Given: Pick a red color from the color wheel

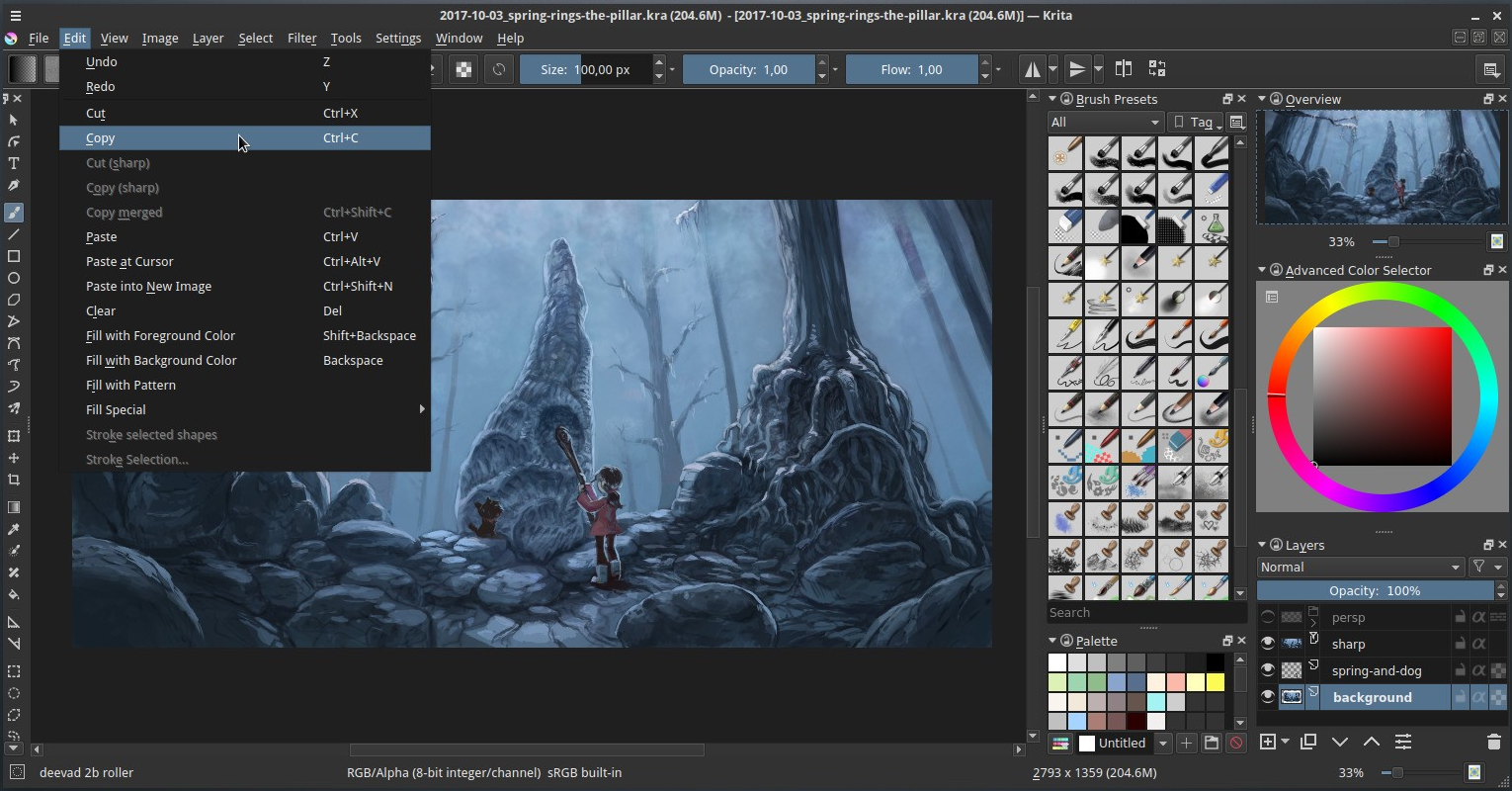Looking at the screenshot, I should (x=1279, y=395).
